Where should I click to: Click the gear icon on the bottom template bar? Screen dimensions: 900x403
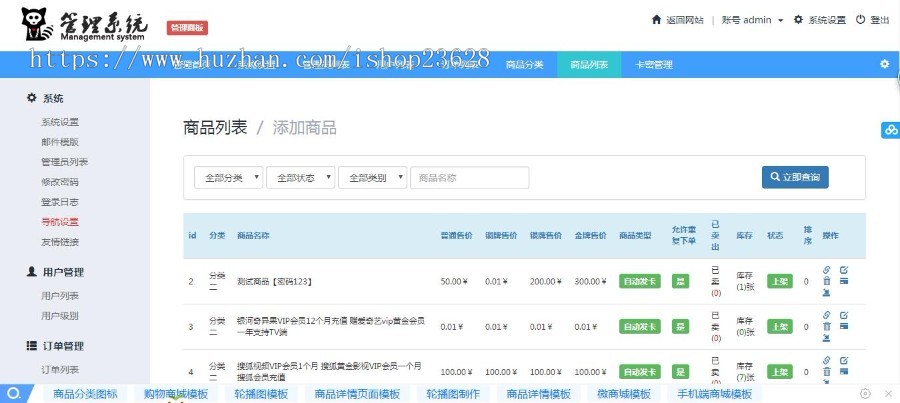pos(866,394)
